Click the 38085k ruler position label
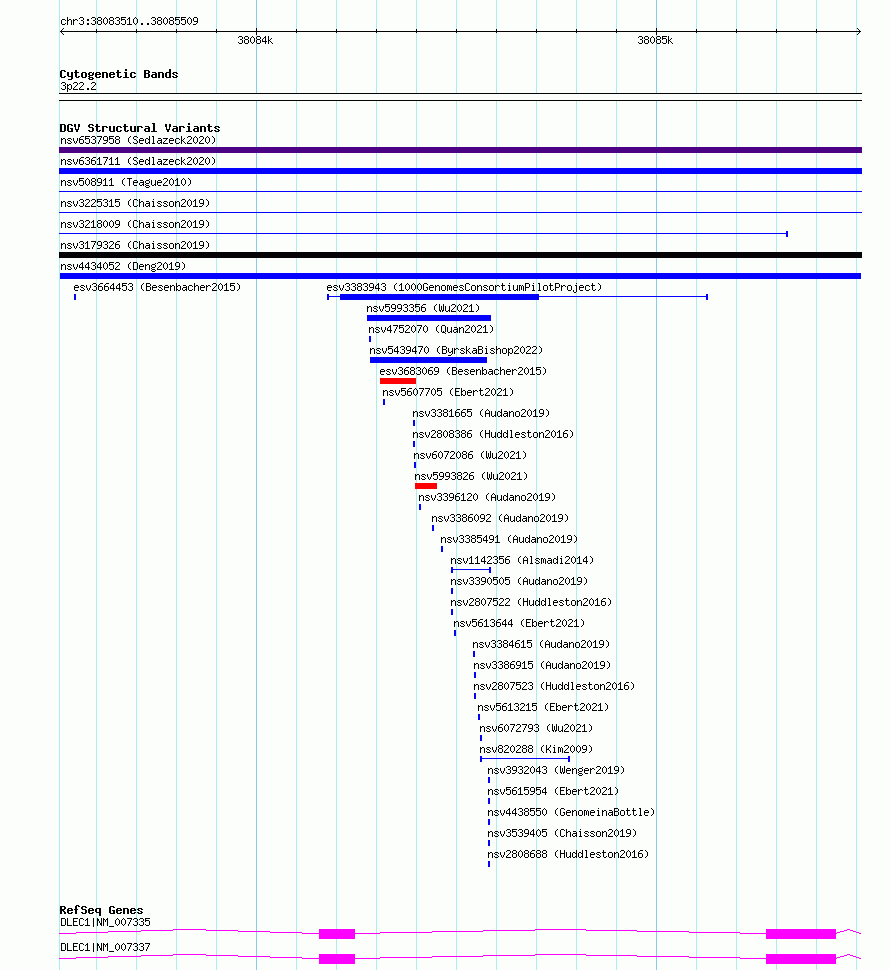The height and width of the screenshot is (970, 890). click(655, 41)
